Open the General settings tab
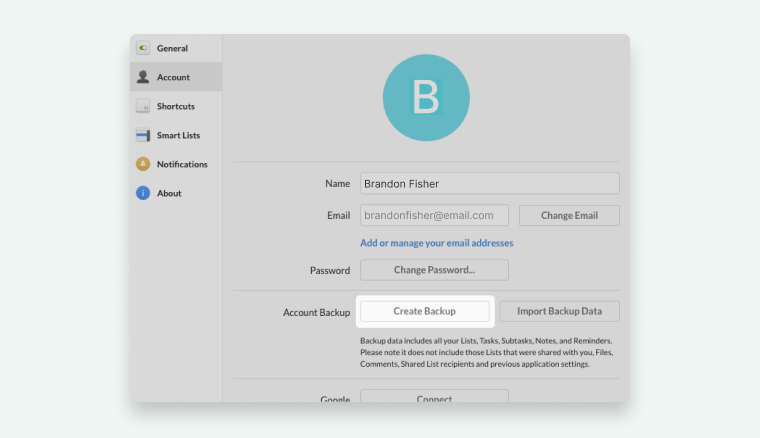The height and width of the screenshot is (438, 760). tap(172, 48)
